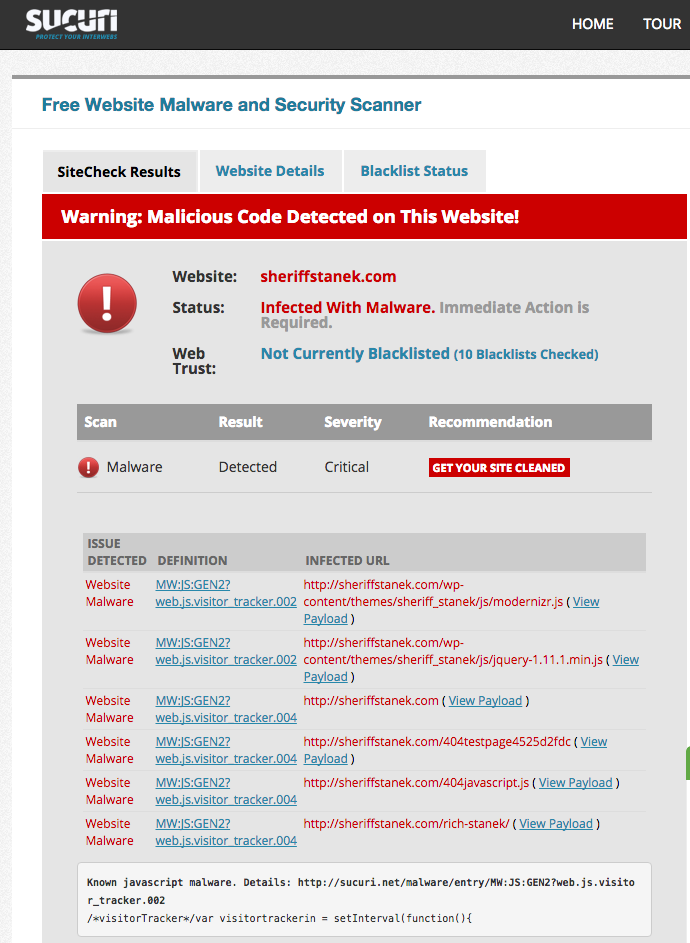Select the SiteCheck Results tab
690x943 pixels.
(119, 172)
